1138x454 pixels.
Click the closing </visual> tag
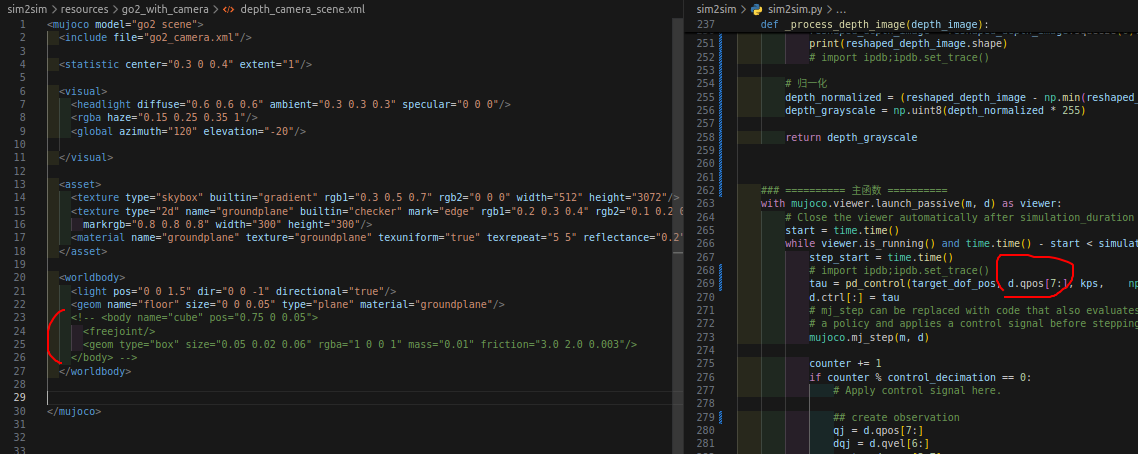(86, 157)
